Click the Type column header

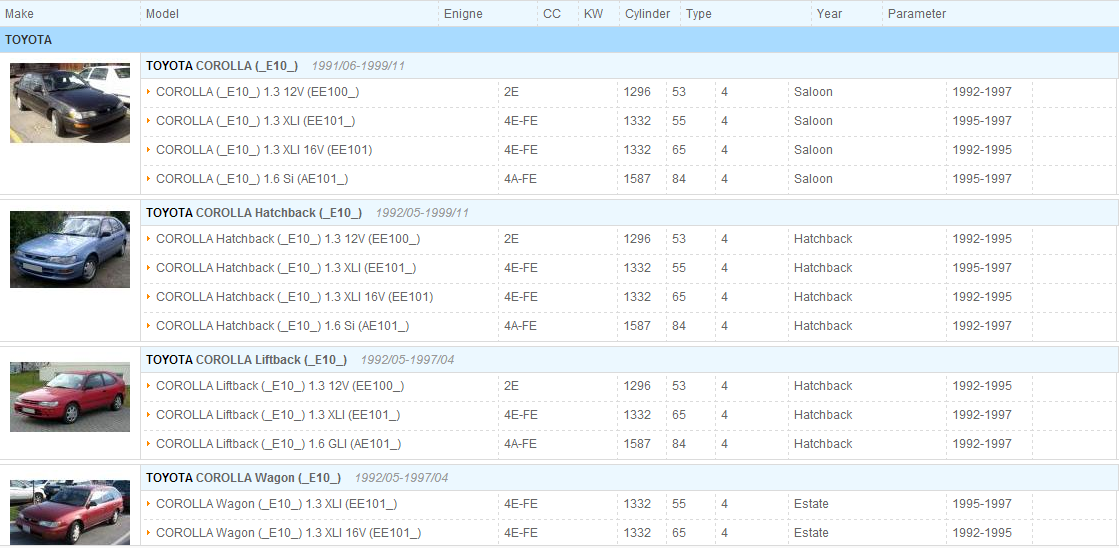(699, 14)
